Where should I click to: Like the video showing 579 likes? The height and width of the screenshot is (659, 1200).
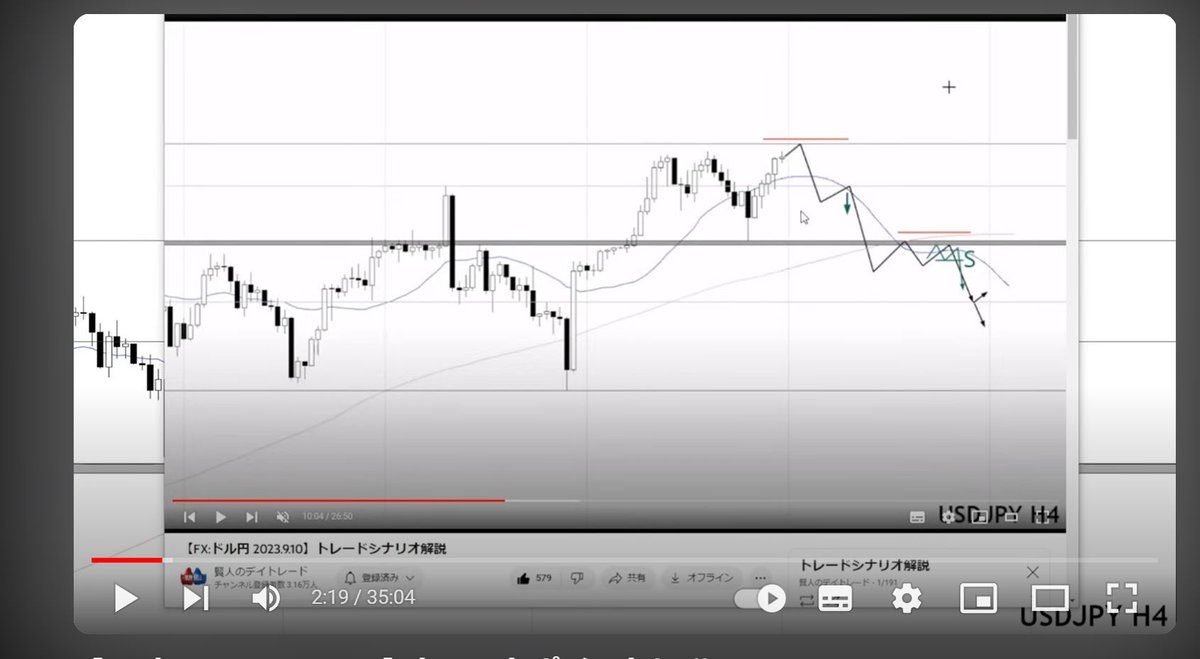(x=535, y=578)
